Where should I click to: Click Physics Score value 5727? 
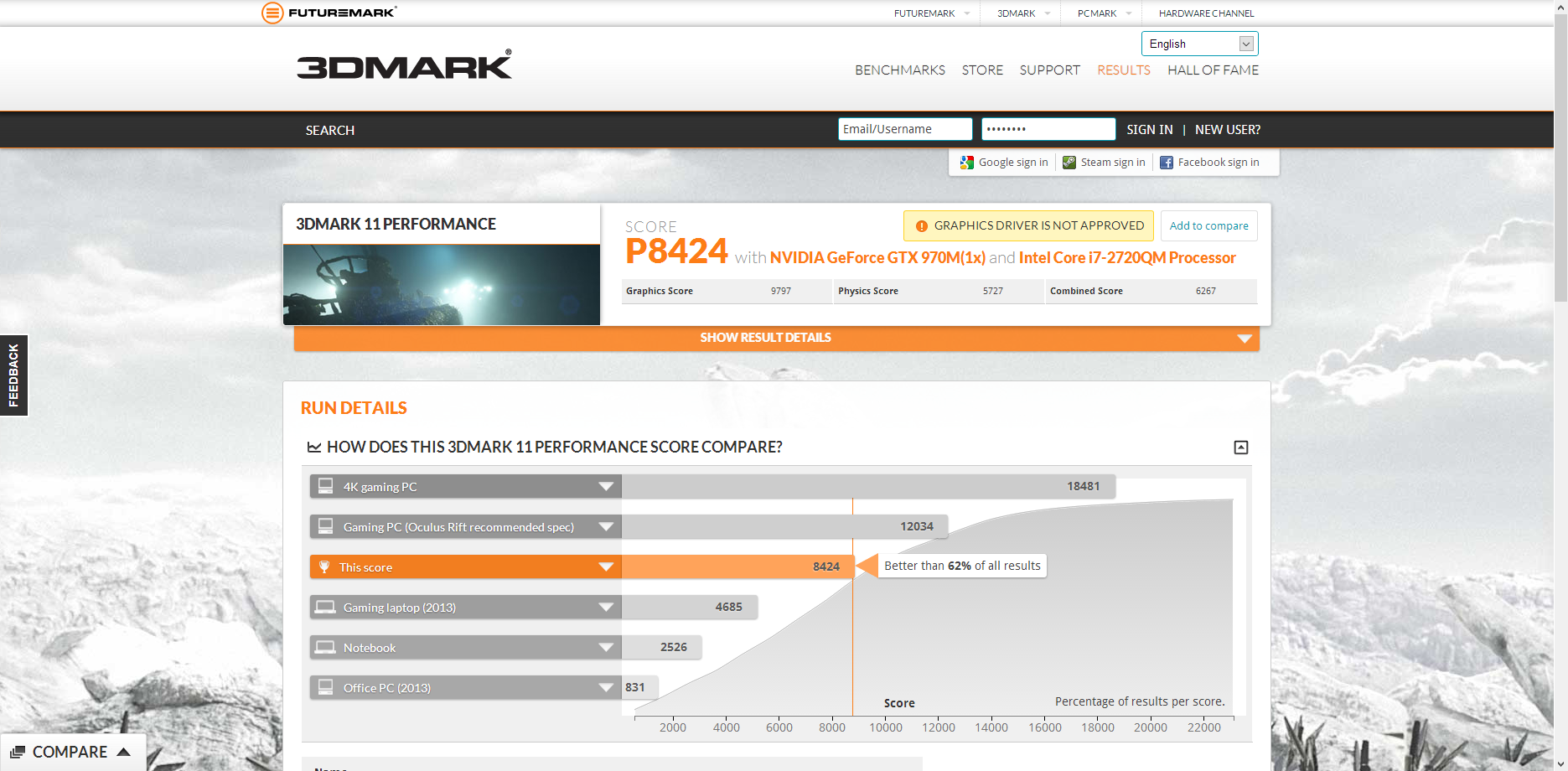pos(992,291)
